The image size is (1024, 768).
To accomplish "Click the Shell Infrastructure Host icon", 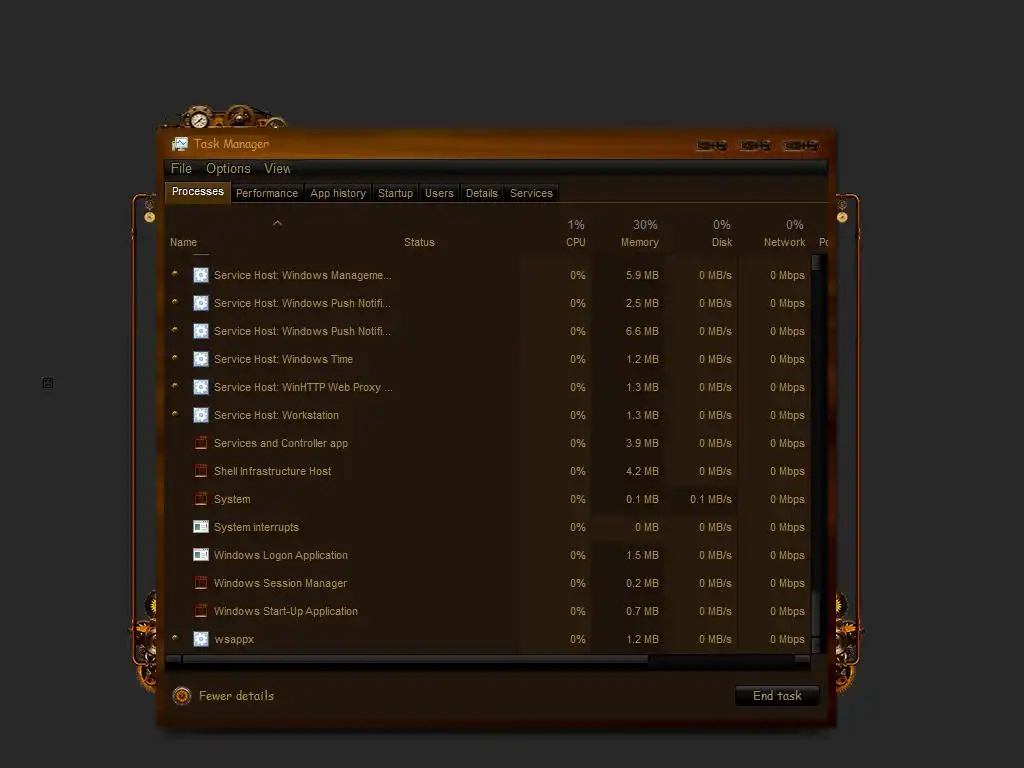I will coord(200,471).
